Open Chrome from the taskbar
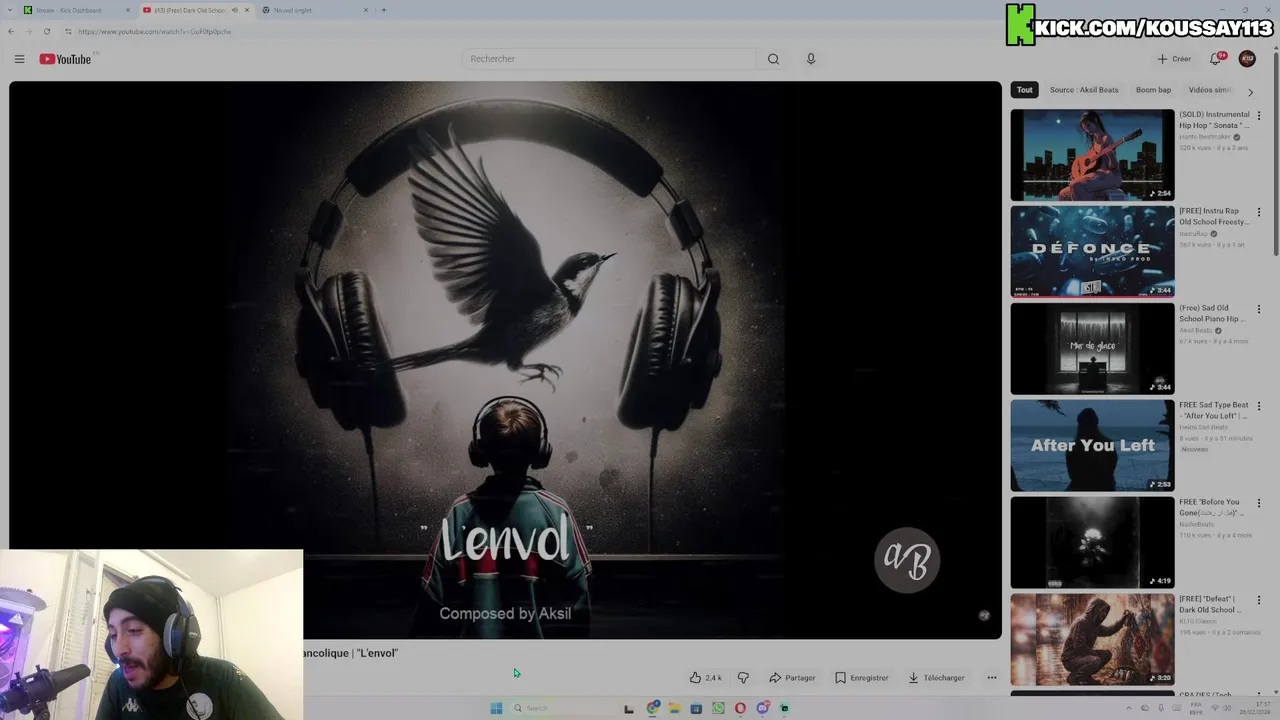The image size is (1280, 720). point(653,708)
